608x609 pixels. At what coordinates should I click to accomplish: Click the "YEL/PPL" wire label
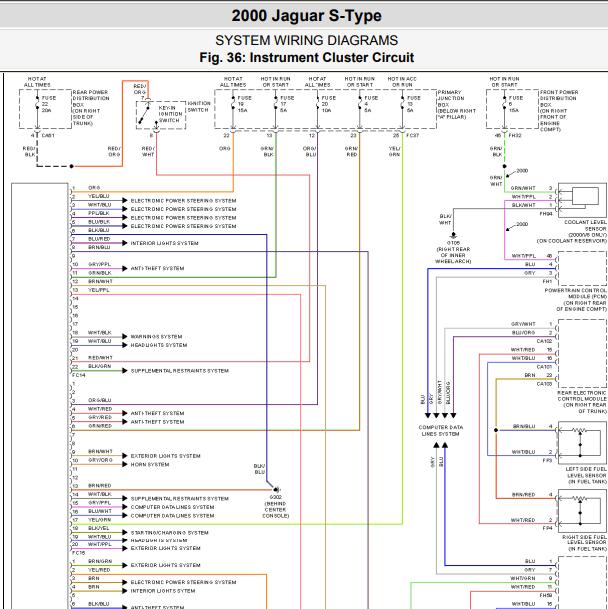[99, 290]
